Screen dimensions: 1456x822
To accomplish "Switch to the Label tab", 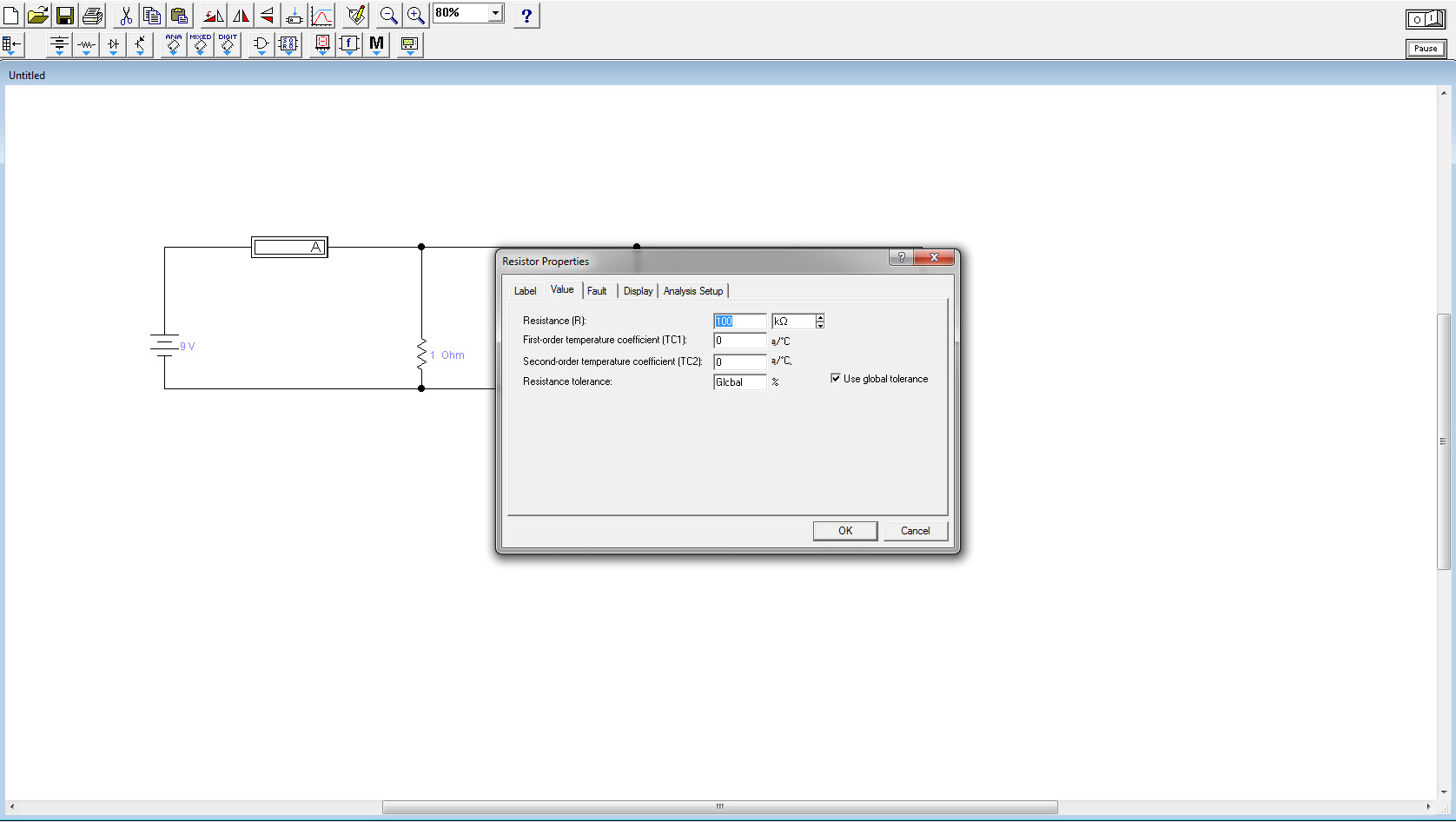I will pos(525,291).
